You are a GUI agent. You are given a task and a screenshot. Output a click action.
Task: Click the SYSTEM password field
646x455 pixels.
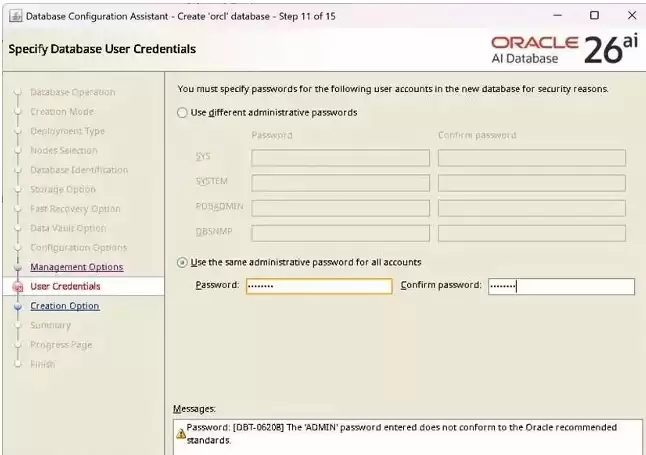[340, 183]
